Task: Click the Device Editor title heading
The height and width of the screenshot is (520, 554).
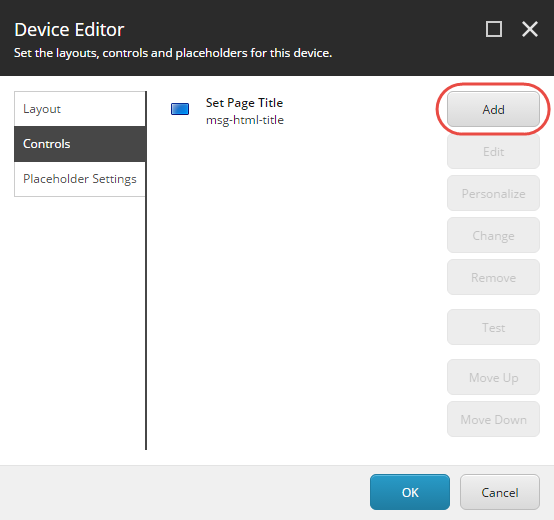Action: (x=69, y=29)
